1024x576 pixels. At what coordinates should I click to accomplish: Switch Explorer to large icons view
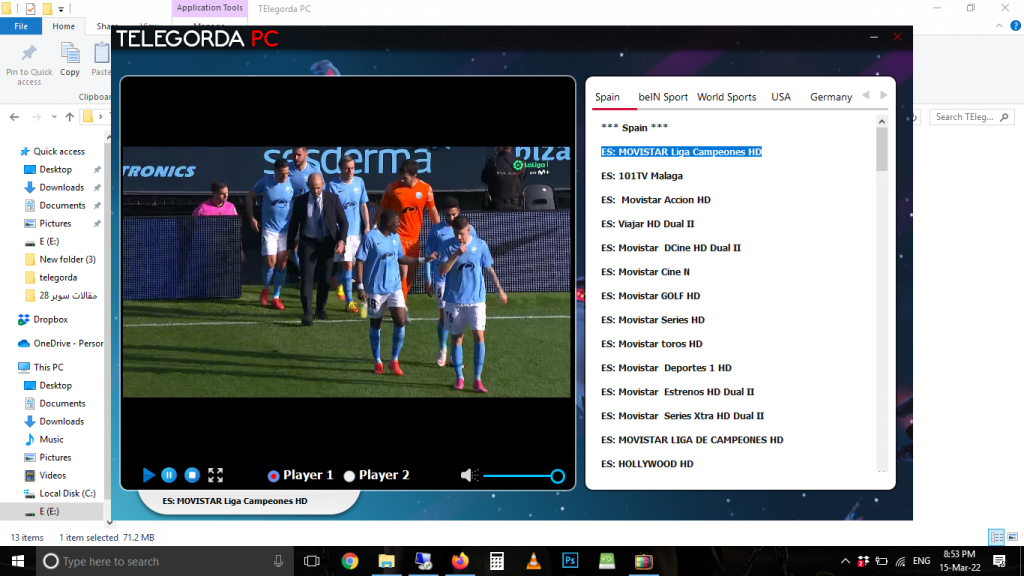(x=1013, y=537)
